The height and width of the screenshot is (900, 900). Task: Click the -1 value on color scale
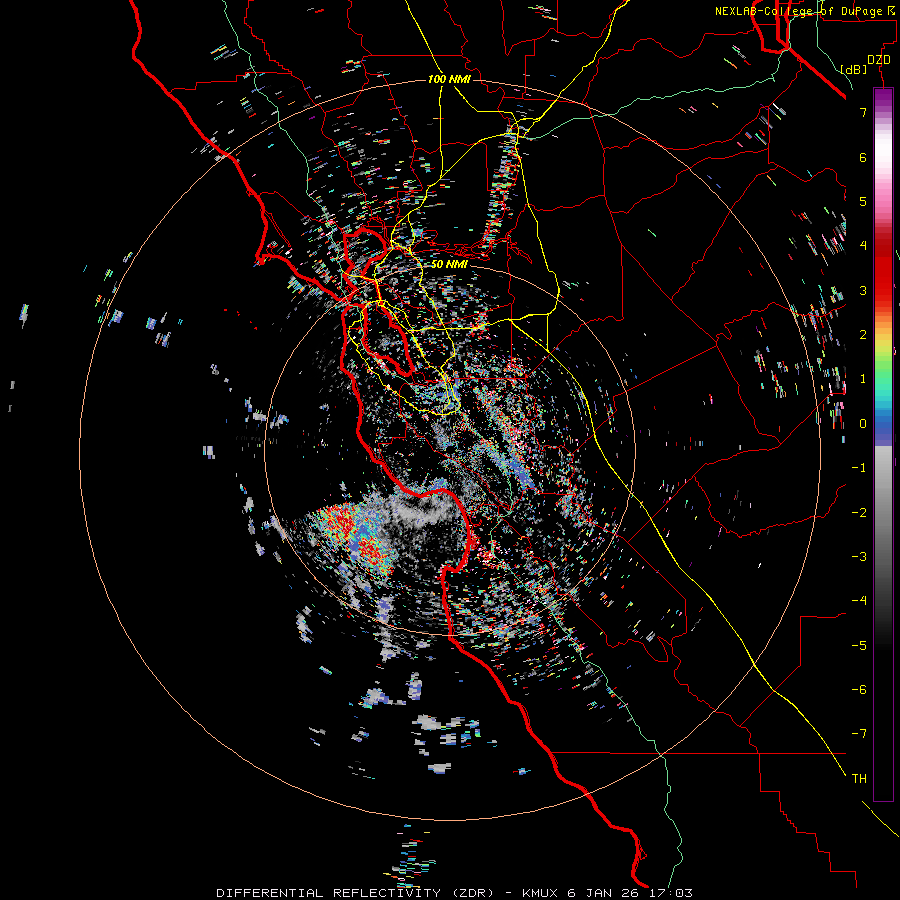click(x=859, y=468)
